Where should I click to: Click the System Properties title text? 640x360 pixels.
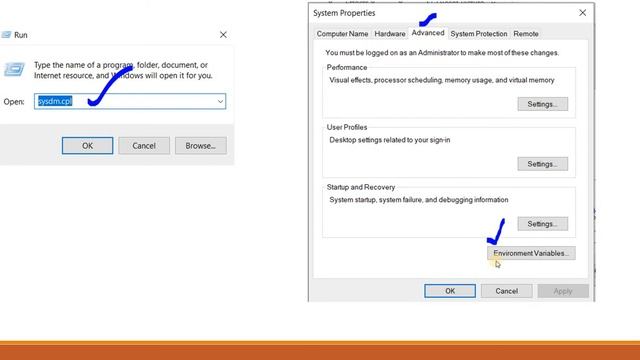click(x=344, y=13)
